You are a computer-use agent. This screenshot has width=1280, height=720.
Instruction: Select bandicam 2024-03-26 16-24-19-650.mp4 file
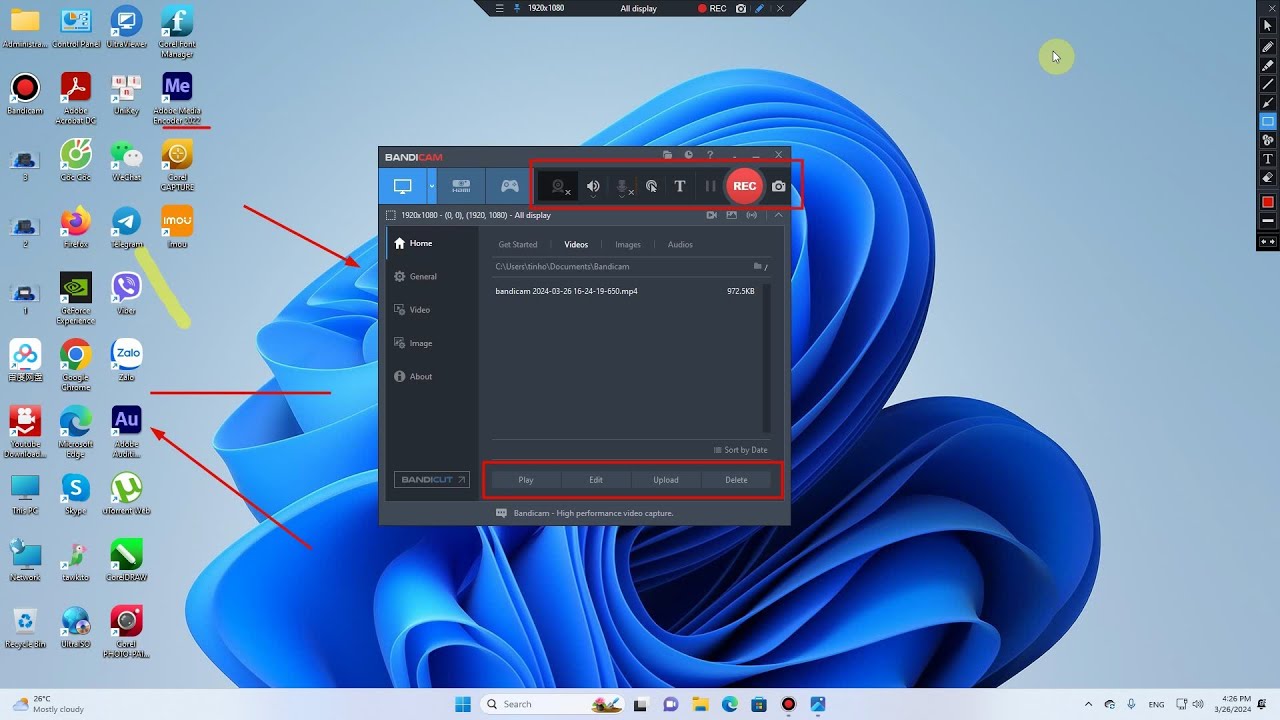pos(626,291)
